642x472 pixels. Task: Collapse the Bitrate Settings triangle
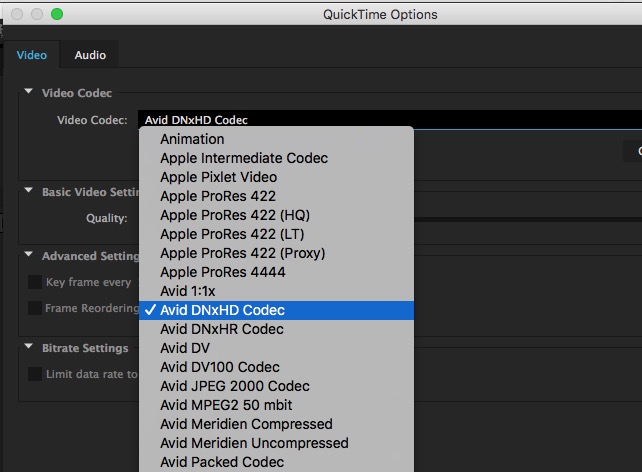(x=28, y=346)
